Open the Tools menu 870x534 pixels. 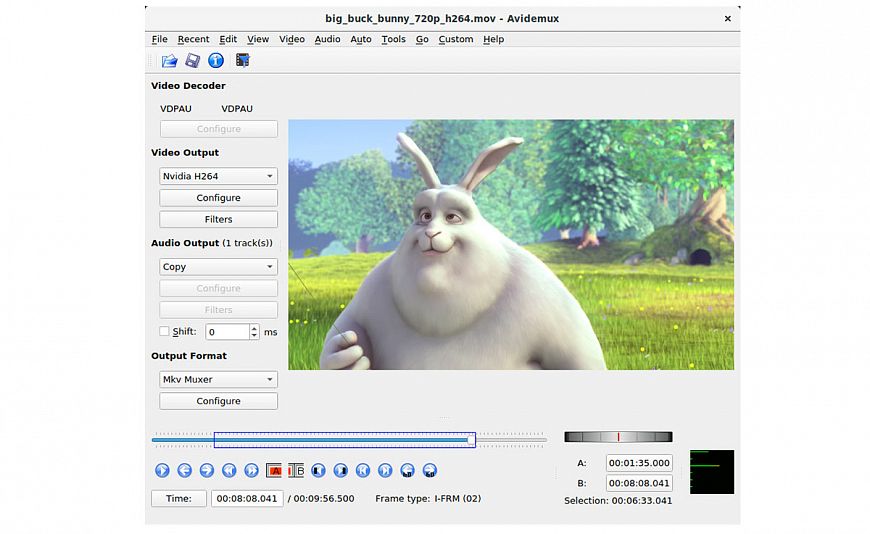[x=393, y=39]
